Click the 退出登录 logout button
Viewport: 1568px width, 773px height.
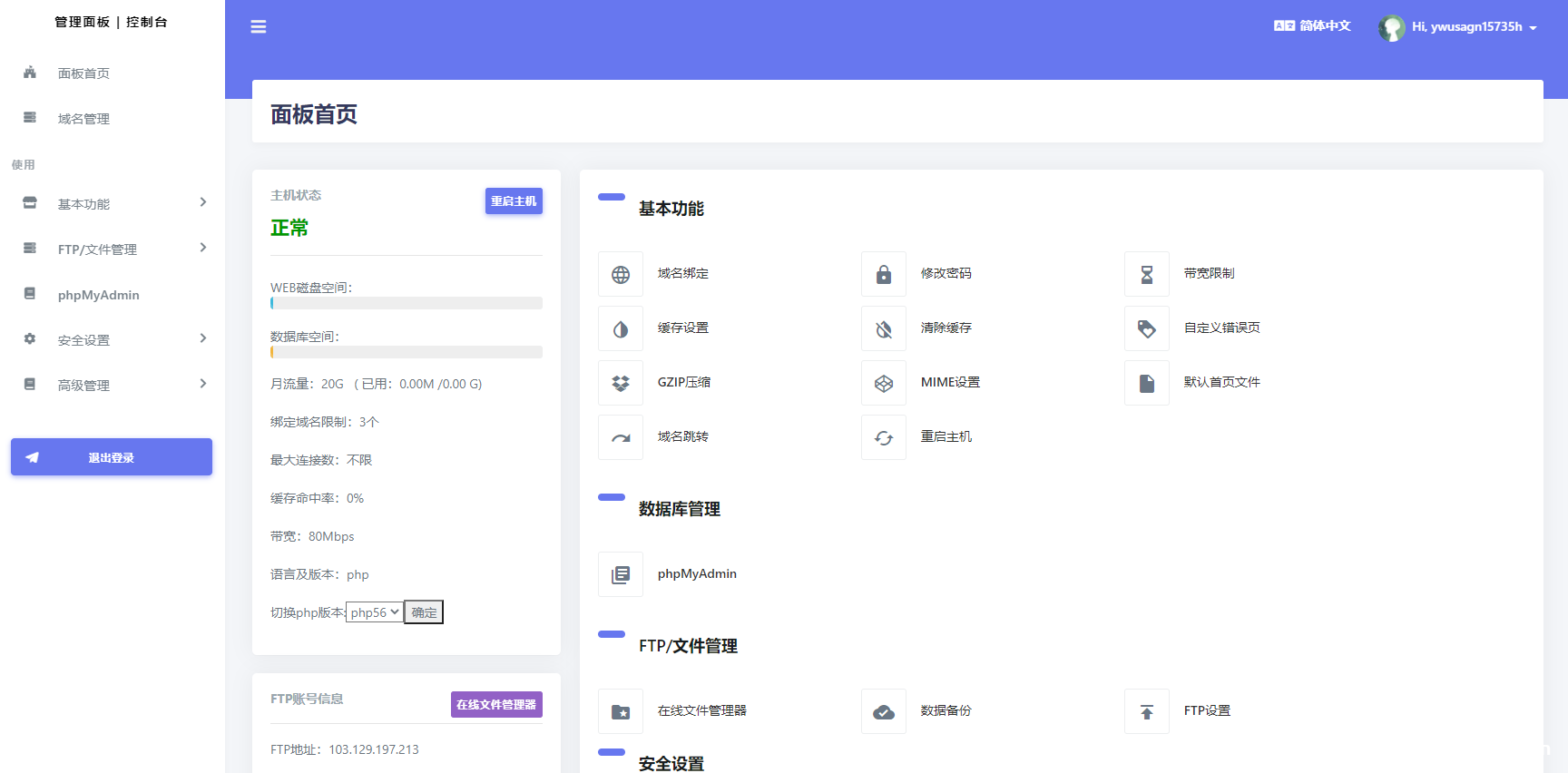[x=112, y=457]
